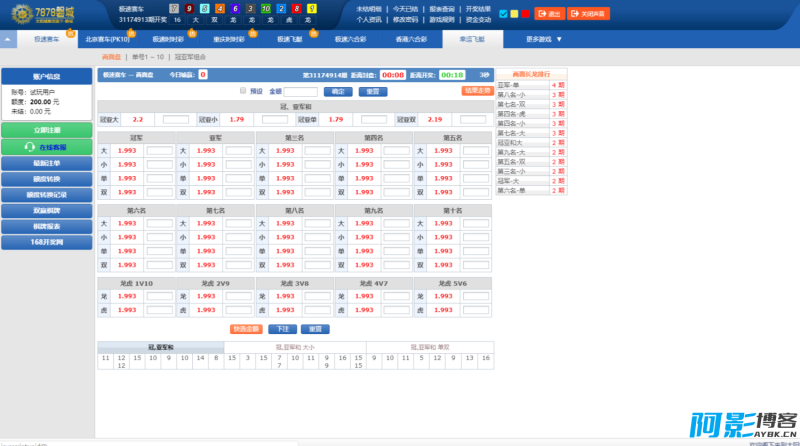The height and width of the screenshot is (446, 800).
Task: Click the icon on the 退出 button
Action: pyautogui.click(x=543, y=14)
